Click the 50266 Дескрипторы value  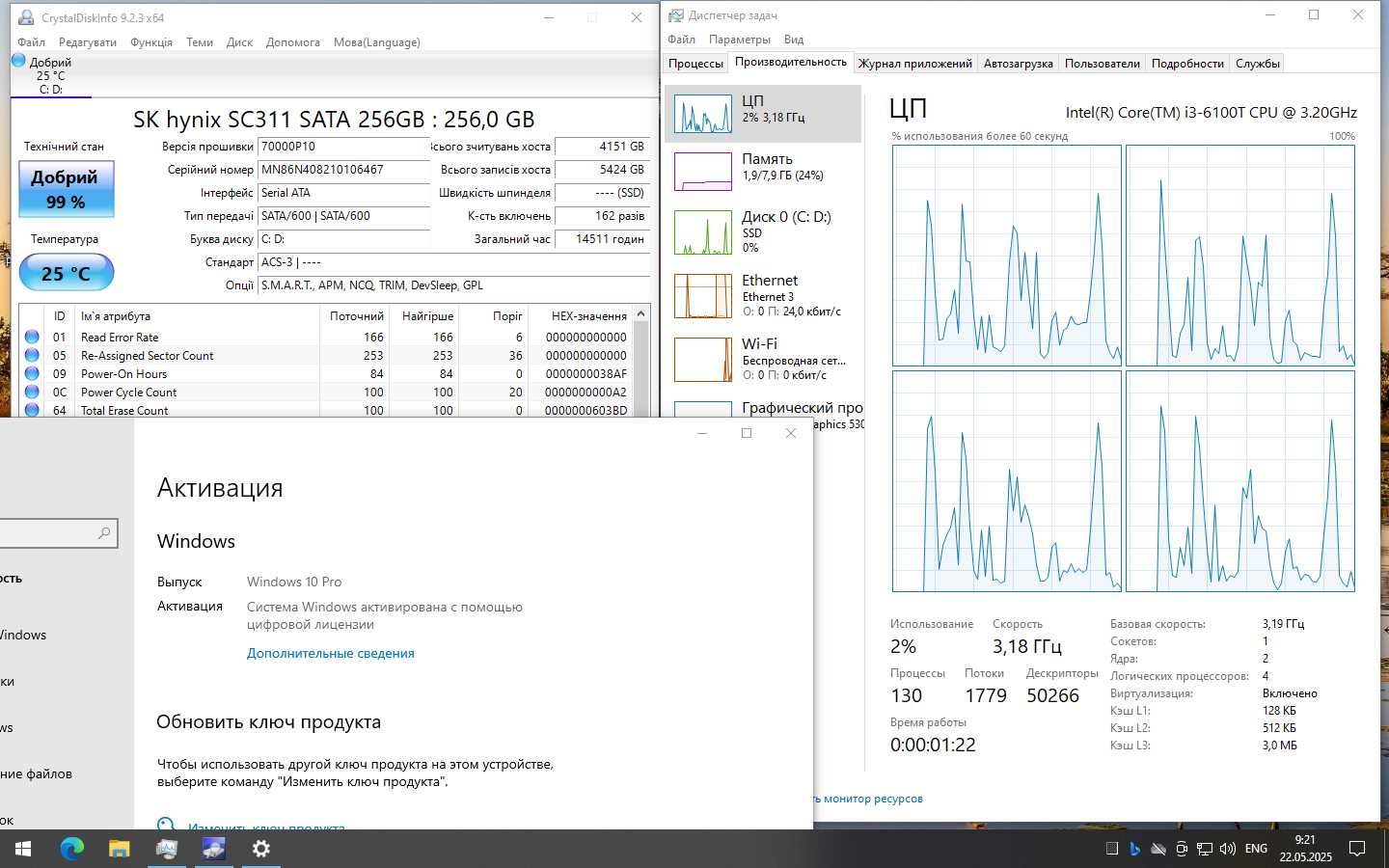click(x=1052, y=695)
